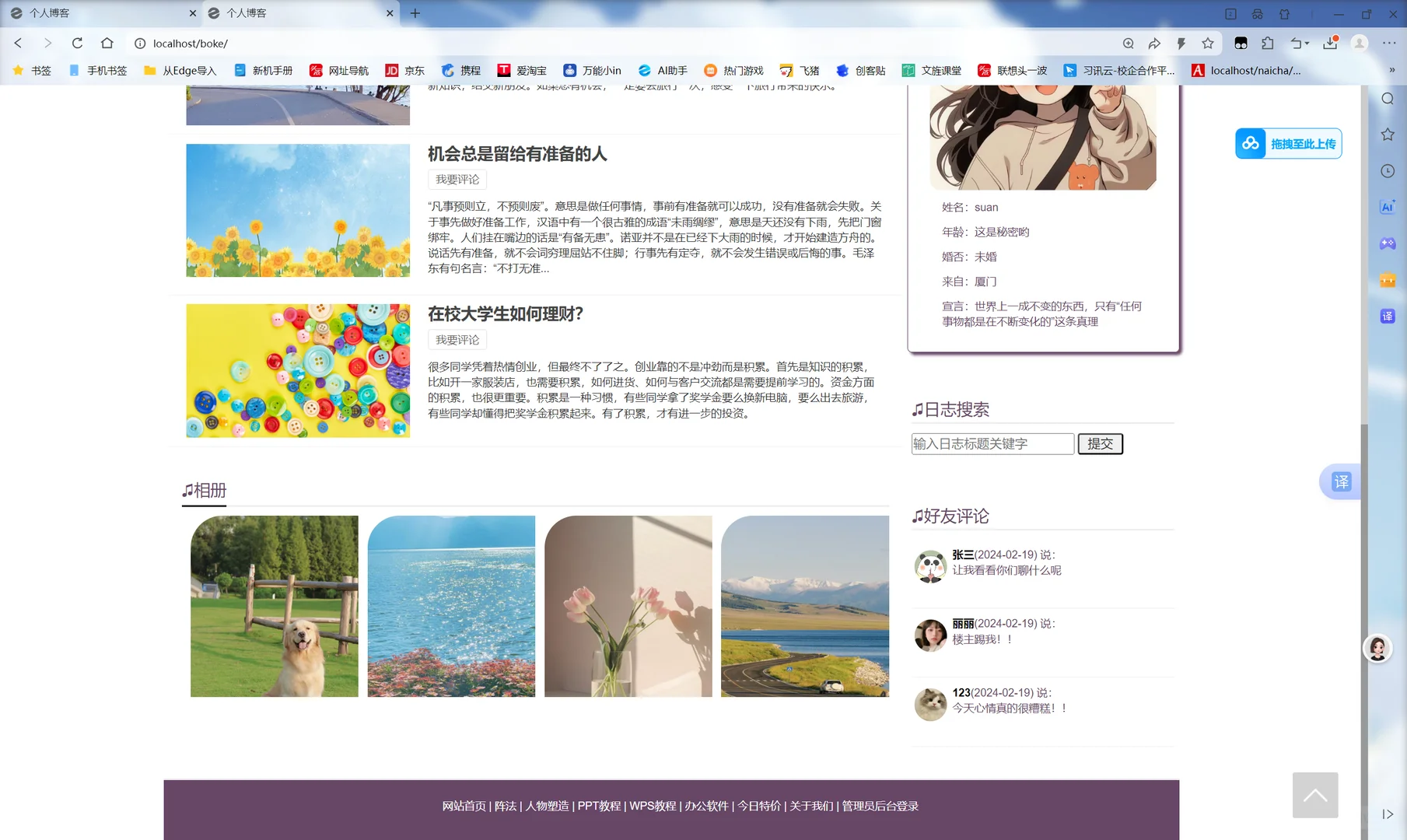Bookmark this page with the address bar star
Viewport: 1407px width, 840px height.
(1208, 43)
